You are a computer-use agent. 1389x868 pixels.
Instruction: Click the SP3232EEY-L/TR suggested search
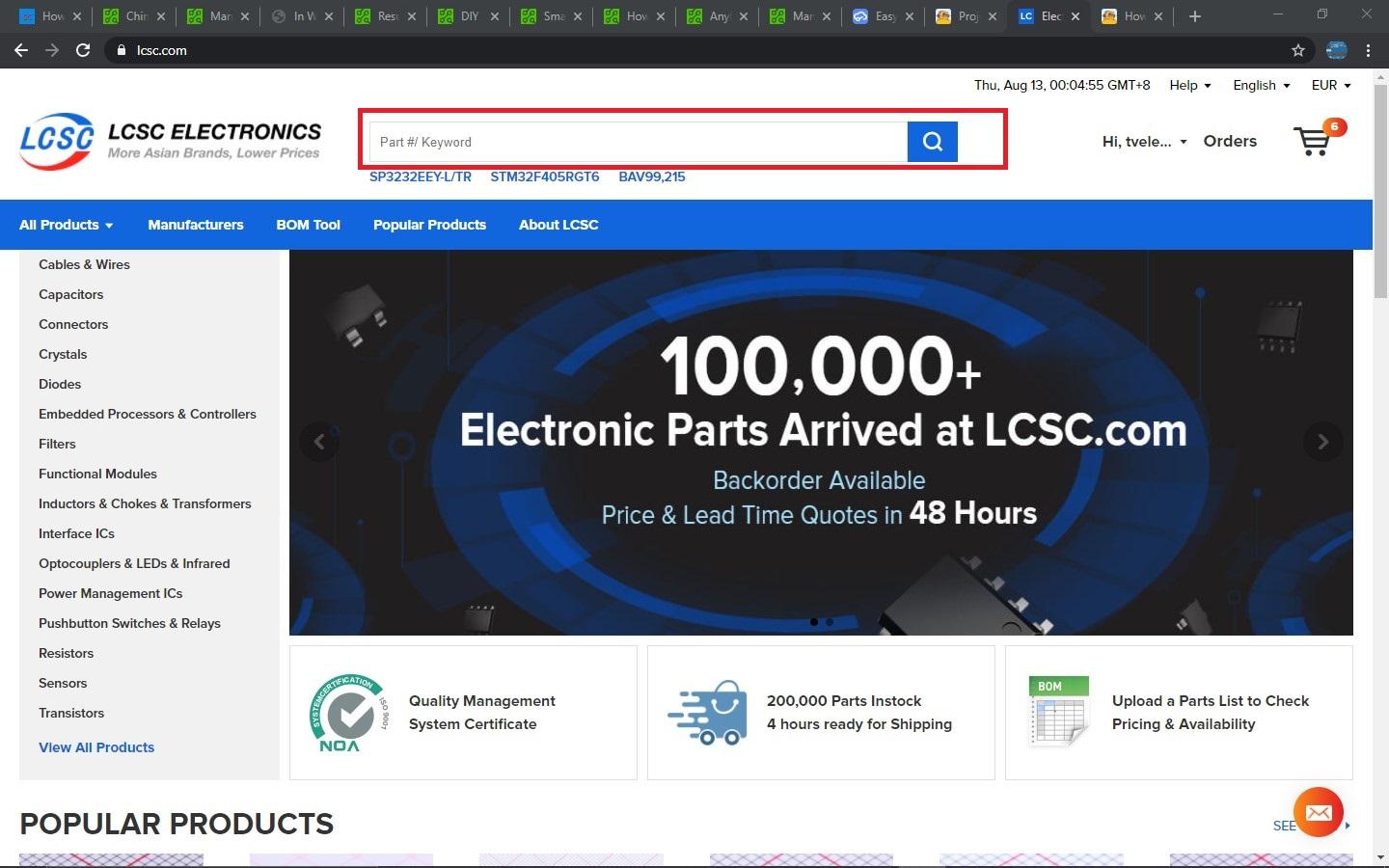pyautogui.click(x=421, y=176)
